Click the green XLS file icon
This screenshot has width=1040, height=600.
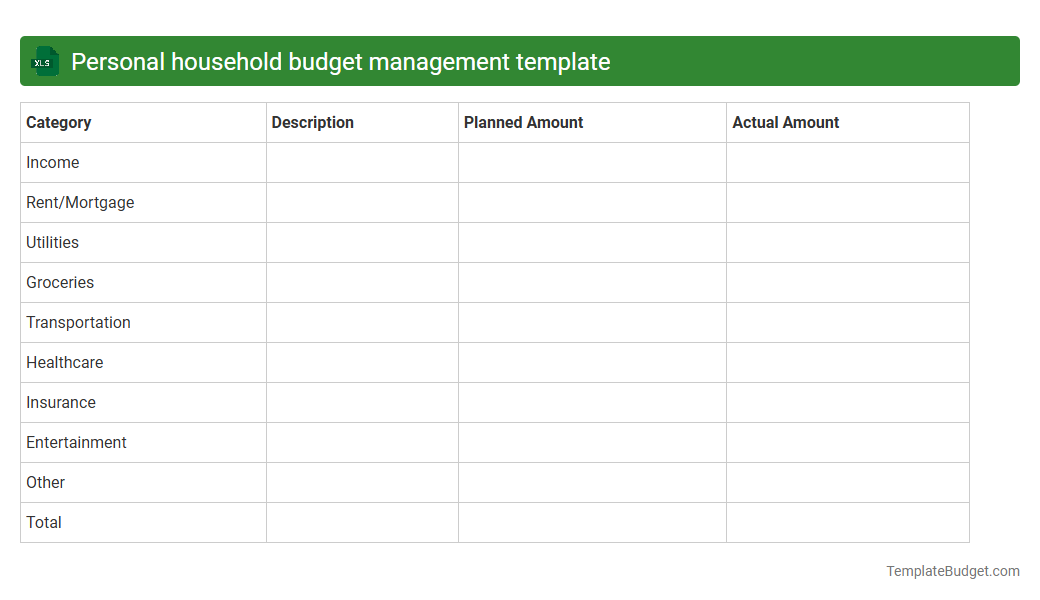click(x=44, y=61)
